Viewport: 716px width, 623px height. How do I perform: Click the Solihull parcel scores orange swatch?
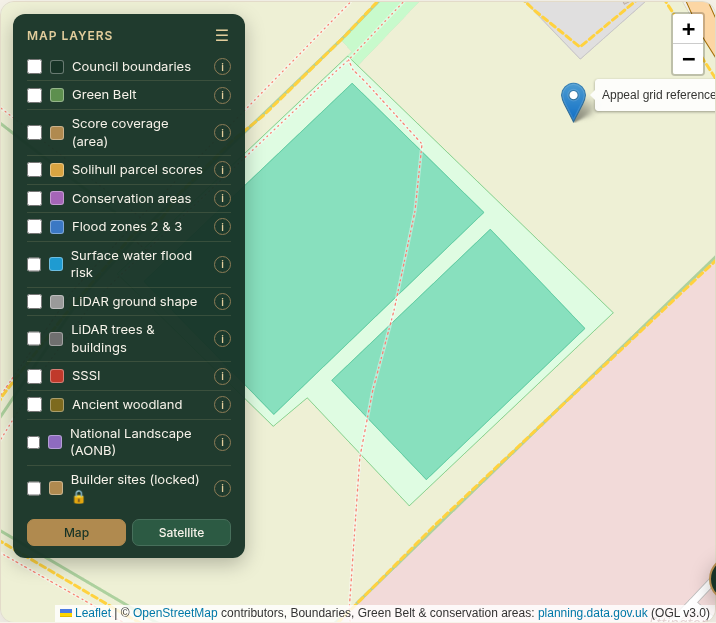(x=57, y=170)
